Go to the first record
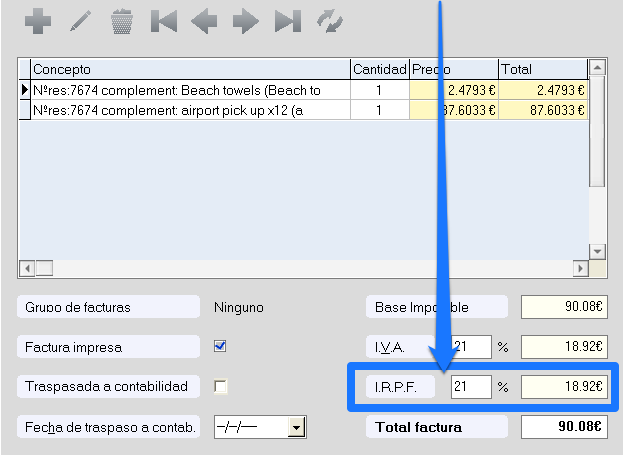The image size is (623, 455). click(x=163, y=22)
